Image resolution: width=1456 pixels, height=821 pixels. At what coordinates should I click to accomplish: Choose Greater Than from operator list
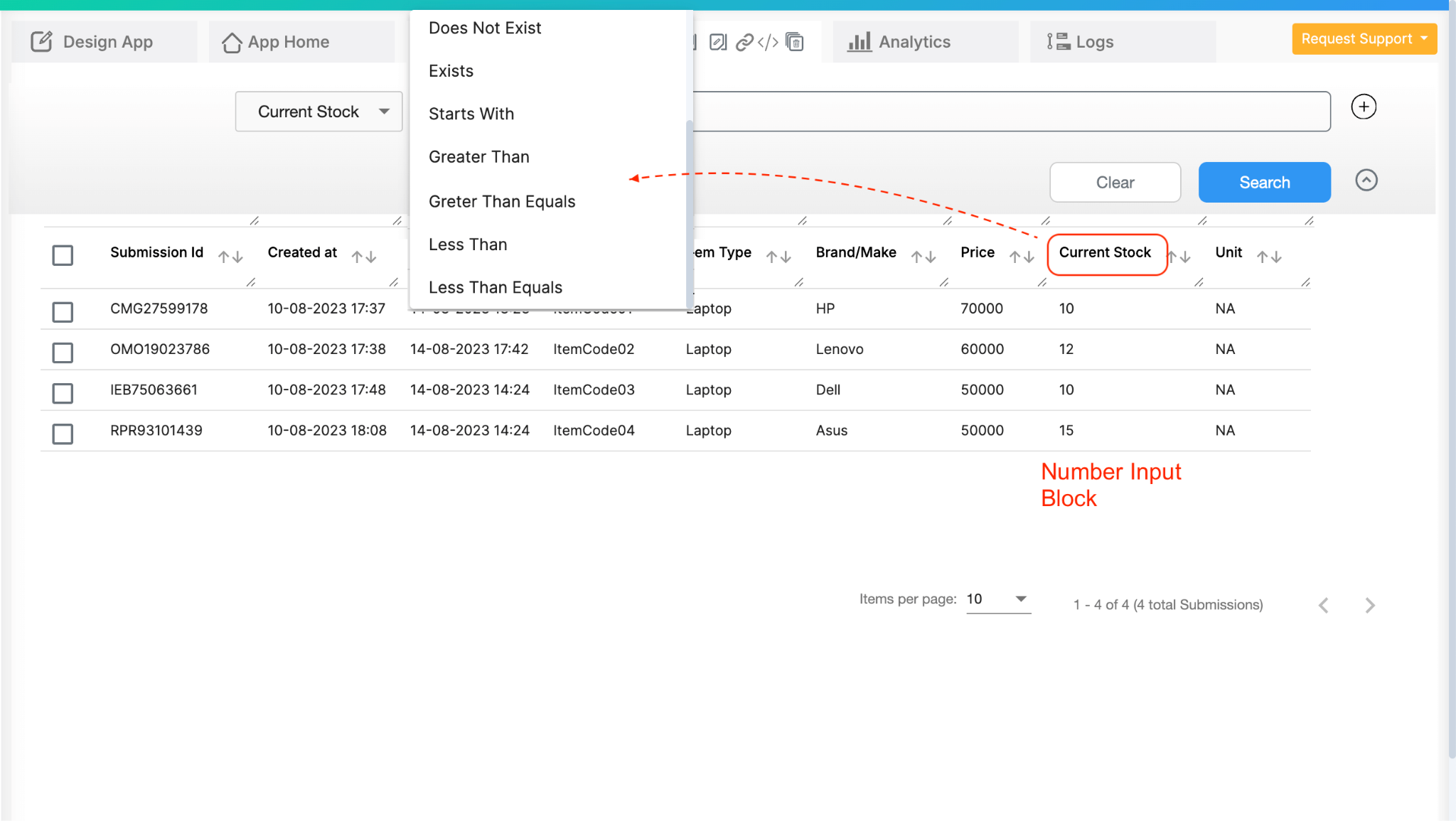pyautogui.click(x=479, y=157)
